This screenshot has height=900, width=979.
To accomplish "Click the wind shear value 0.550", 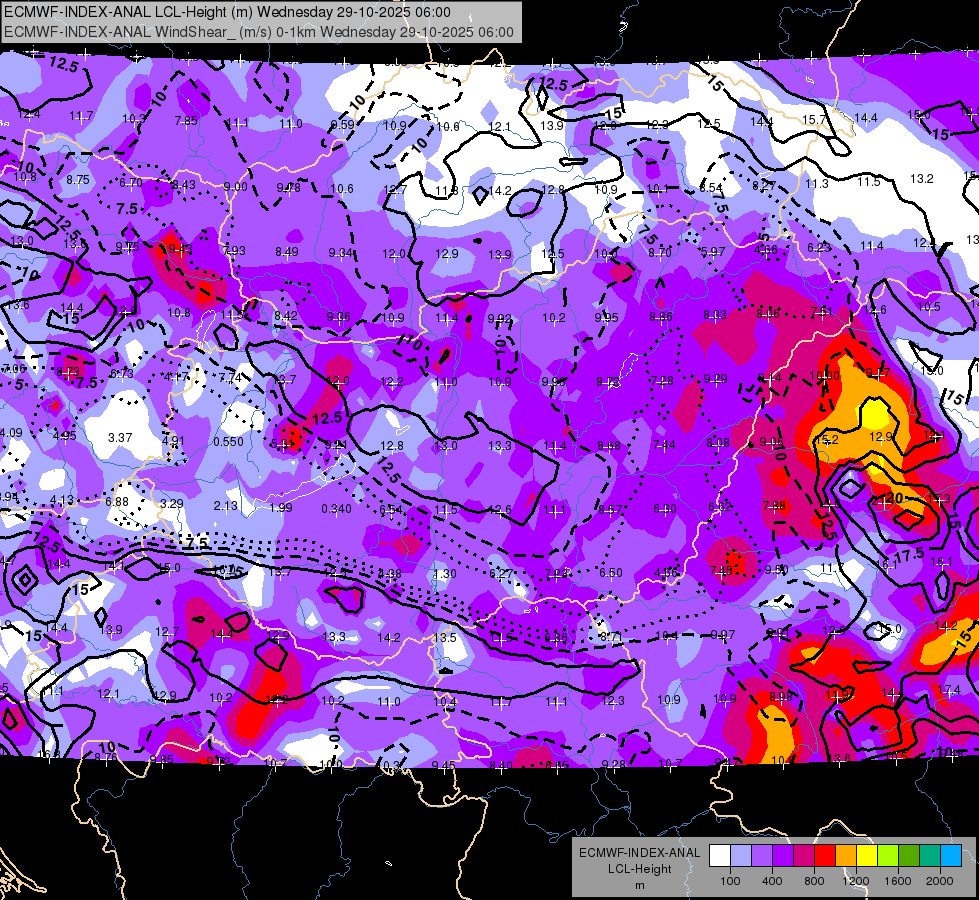I will (x=229, y=442).
